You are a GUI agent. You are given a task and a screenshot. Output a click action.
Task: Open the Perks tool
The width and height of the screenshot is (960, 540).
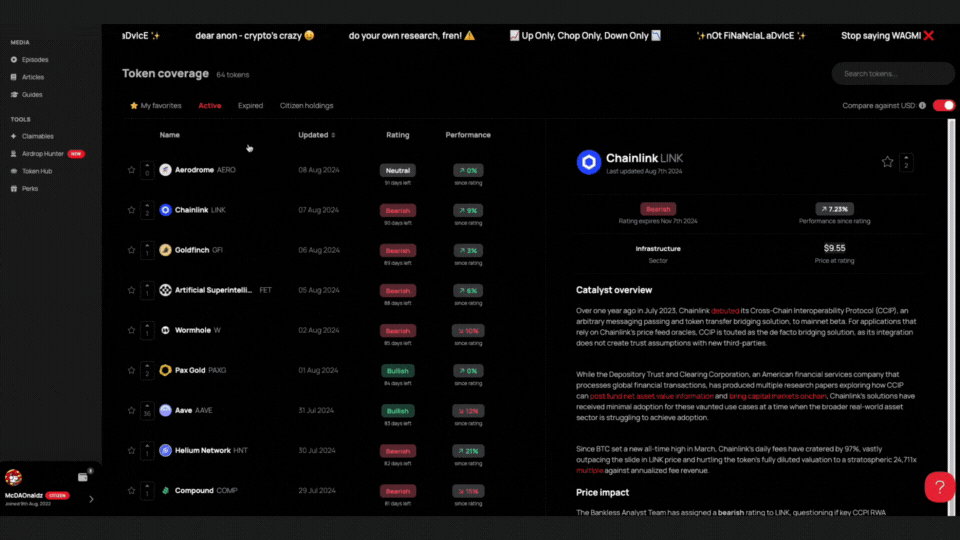coord(24,189)
